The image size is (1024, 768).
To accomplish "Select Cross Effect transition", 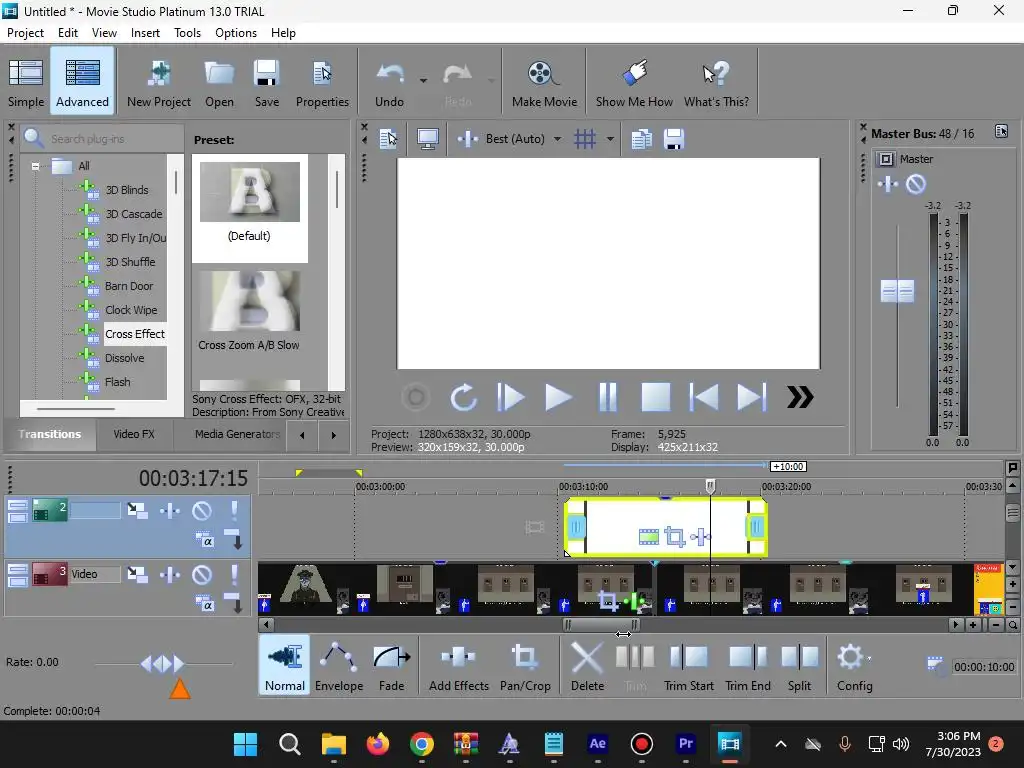I will coord(135,334).
